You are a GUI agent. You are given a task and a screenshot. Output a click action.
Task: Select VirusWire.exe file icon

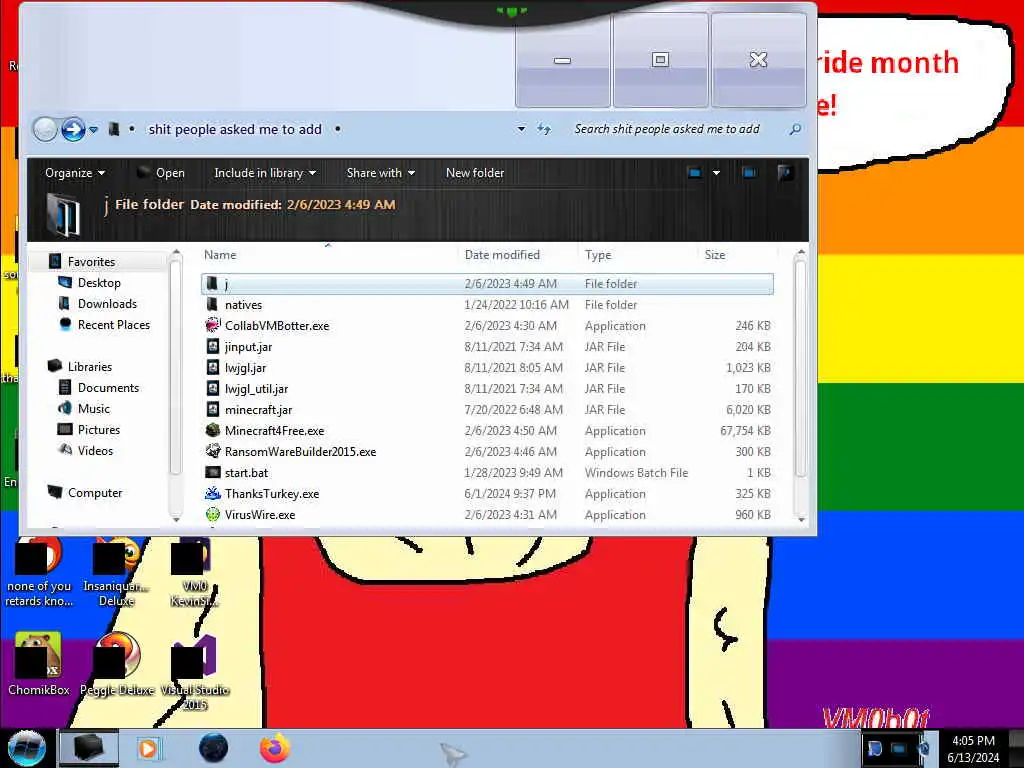pos(213,514)
